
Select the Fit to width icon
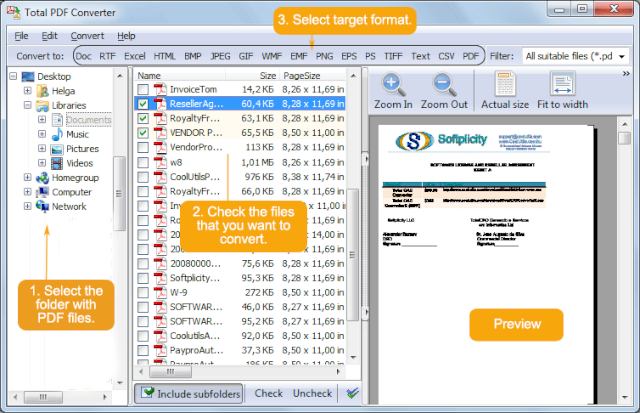(562, 83)
